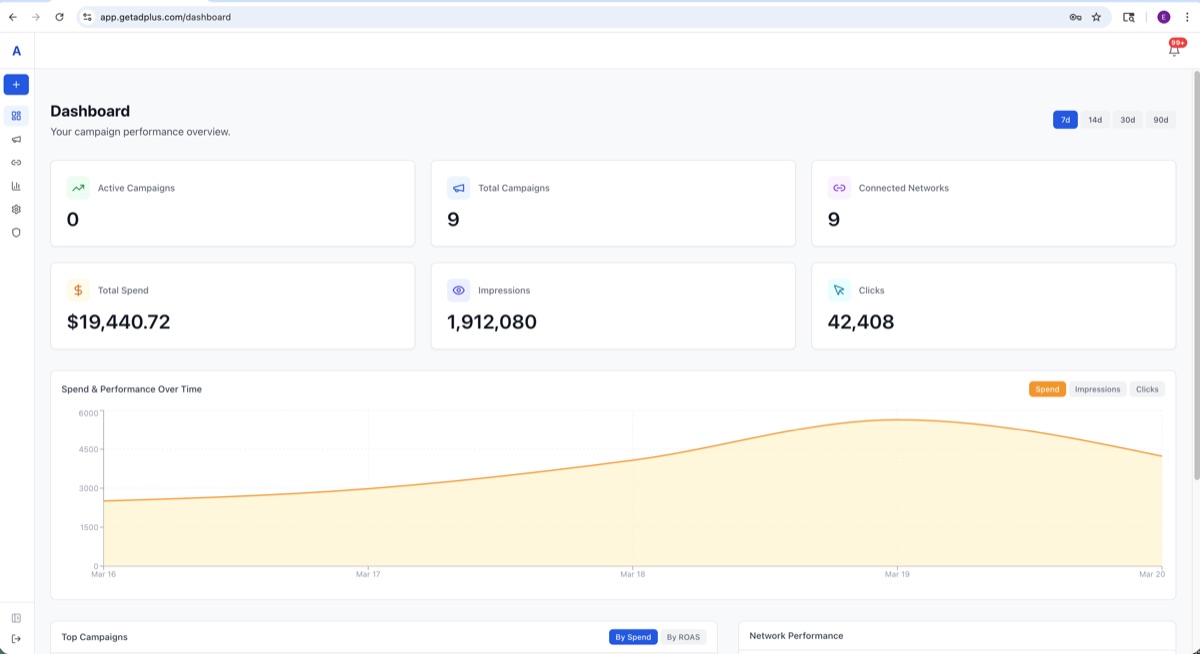This screenshot has height=654, width=1200.
Task: Click the Total Spend value $19,440.72
Action: 118,322
